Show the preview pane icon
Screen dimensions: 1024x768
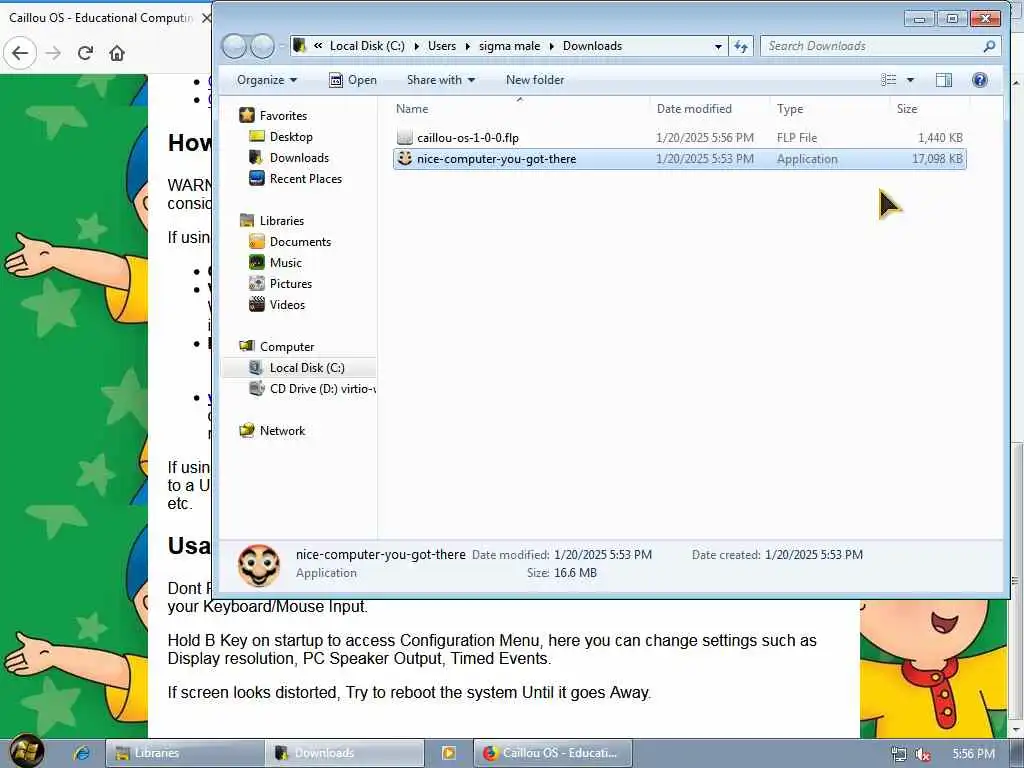coord(944,80)
